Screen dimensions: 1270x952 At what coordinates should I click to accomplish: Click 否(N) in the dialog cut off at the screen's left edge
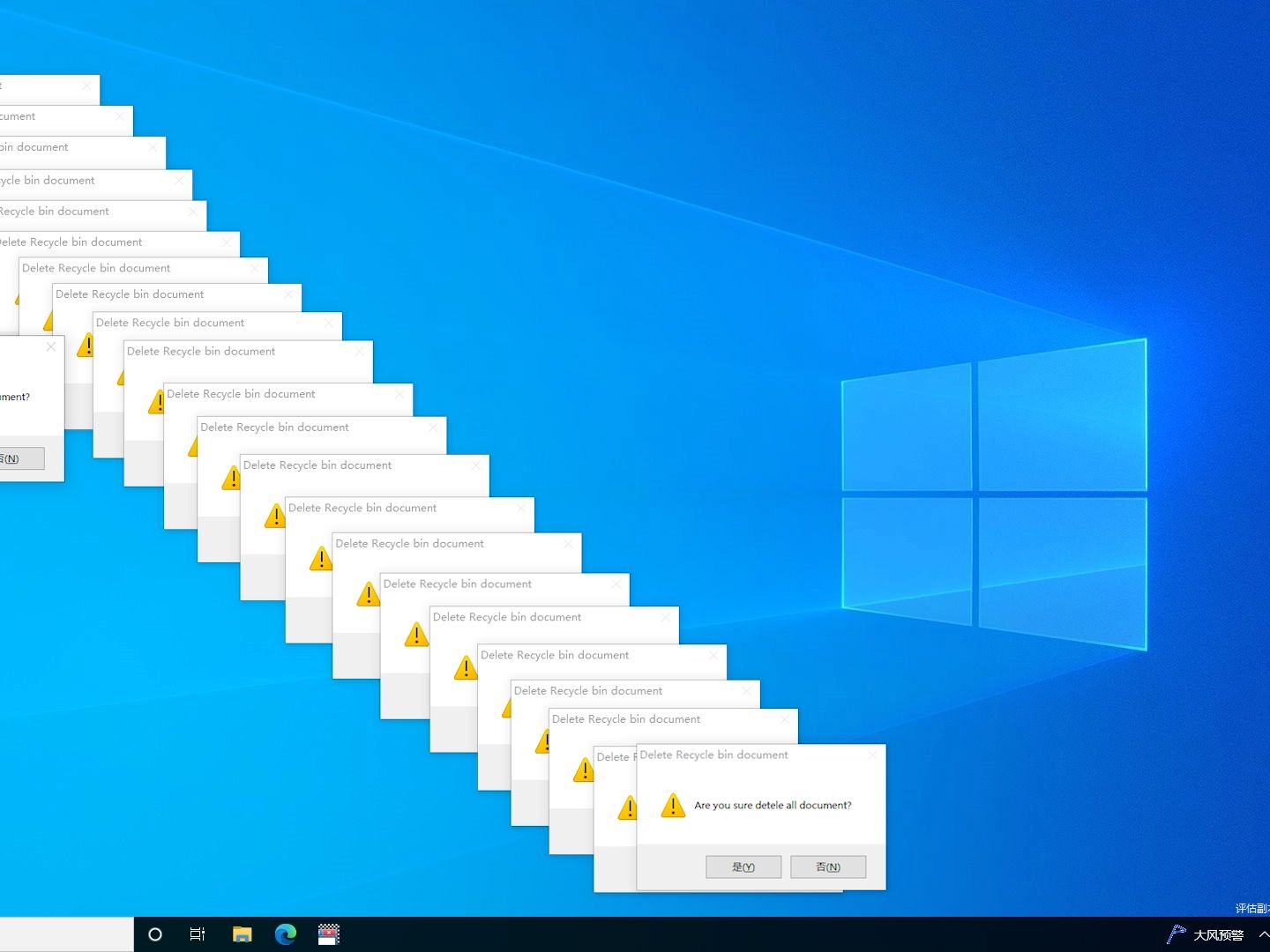pyautogui.click(x=18, y=458)
